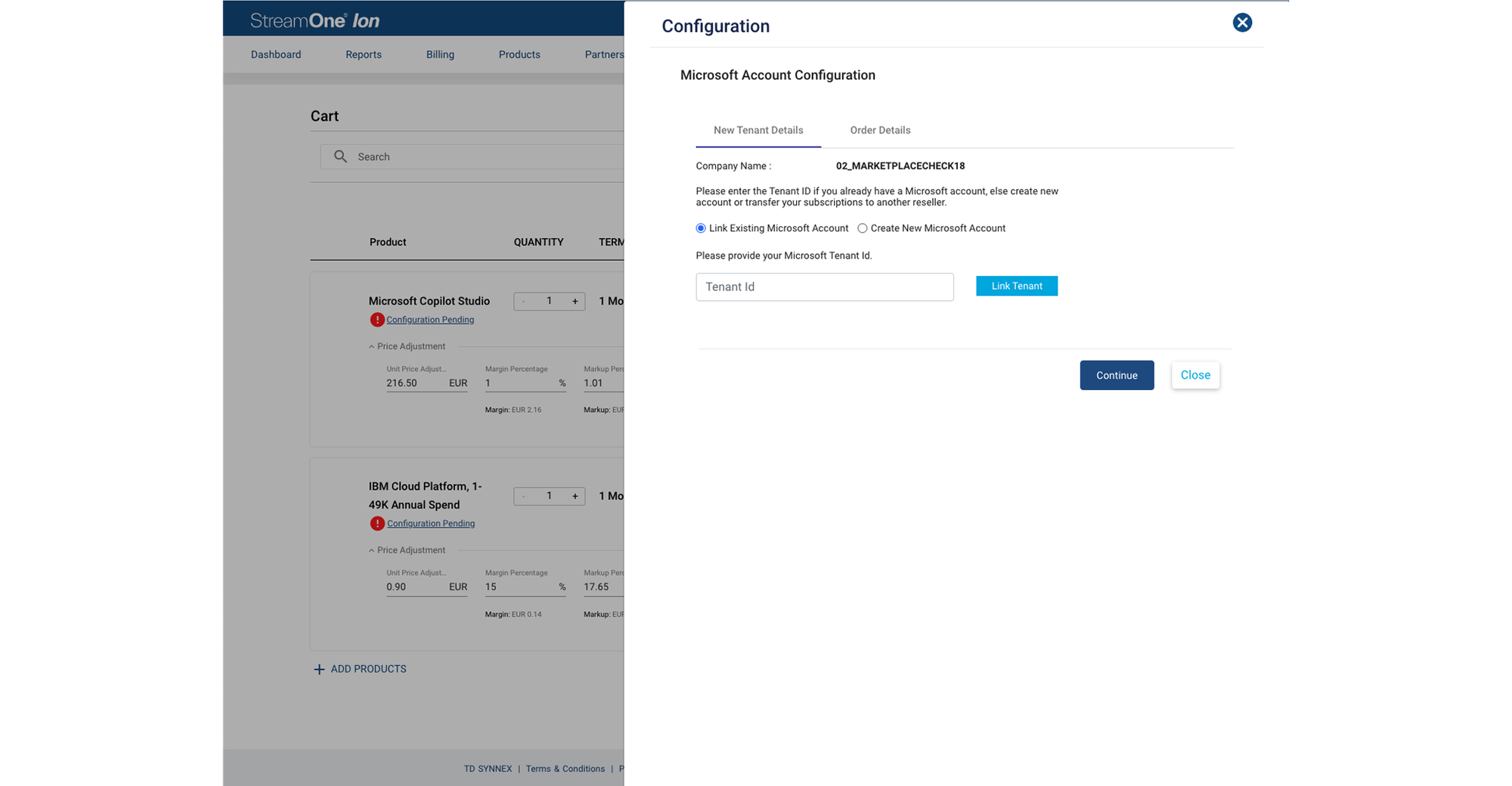Click the Cart Search field
Screen dimensions: 1512x786
click(472, 156)
